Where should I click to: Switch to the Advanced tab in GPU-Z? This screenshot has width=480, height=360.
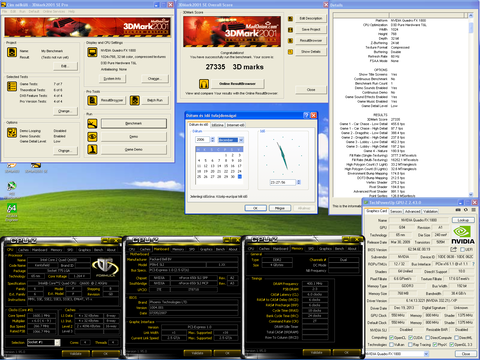tap(412, 211)
